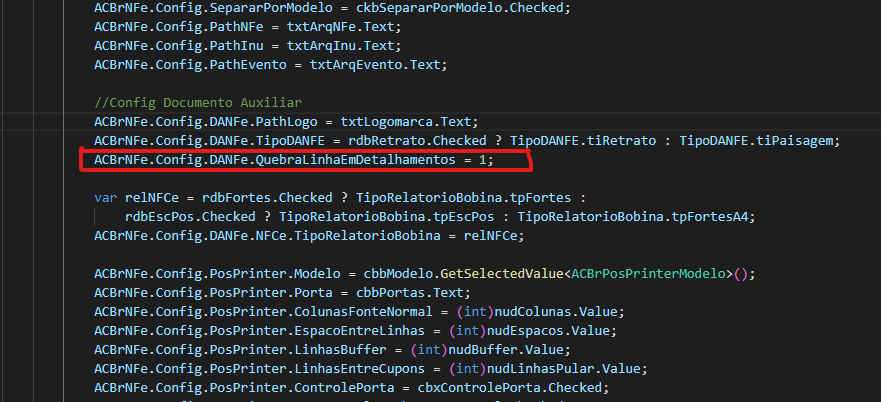Click TipoDANFE.tiRetrato enum value

click(x=583, y=141)
